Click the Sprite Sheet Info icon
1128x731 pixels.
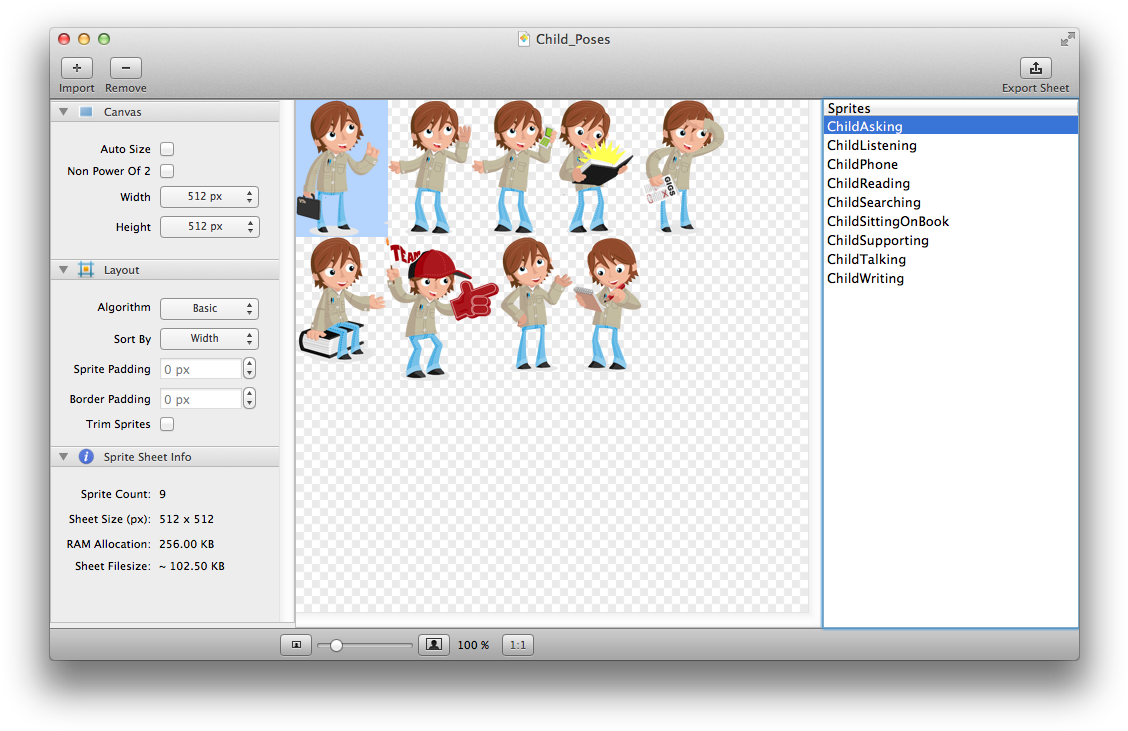click(86, 457)
